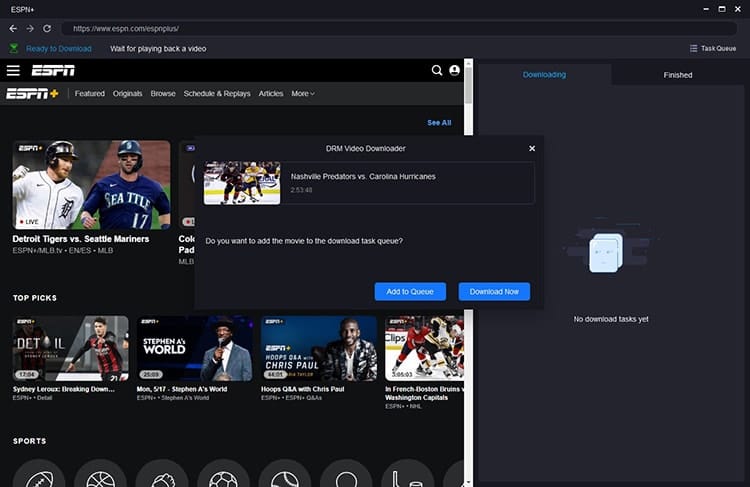This screenshot has height=487, width=750.
Task: Click the ESPN search magnifier icon
Action: coord(437,70)
